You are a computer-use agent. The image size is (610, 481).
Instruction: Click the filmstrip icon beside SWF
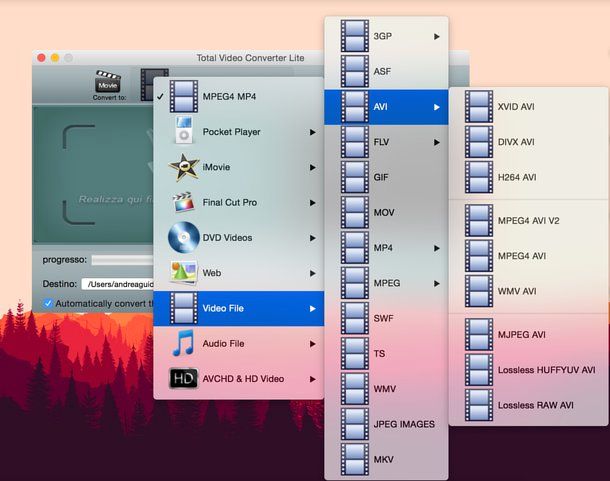pos(354,318)
